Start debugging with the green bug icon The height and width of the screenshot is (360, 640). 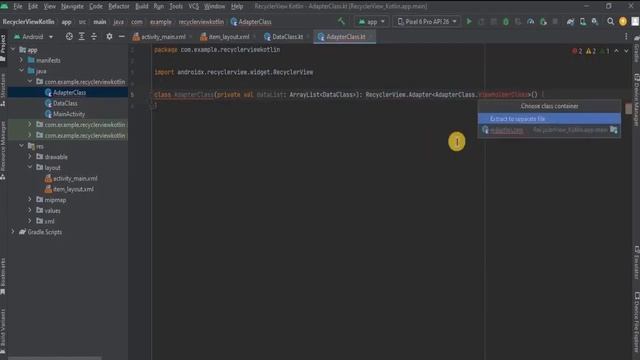click(x=506, y=22)
